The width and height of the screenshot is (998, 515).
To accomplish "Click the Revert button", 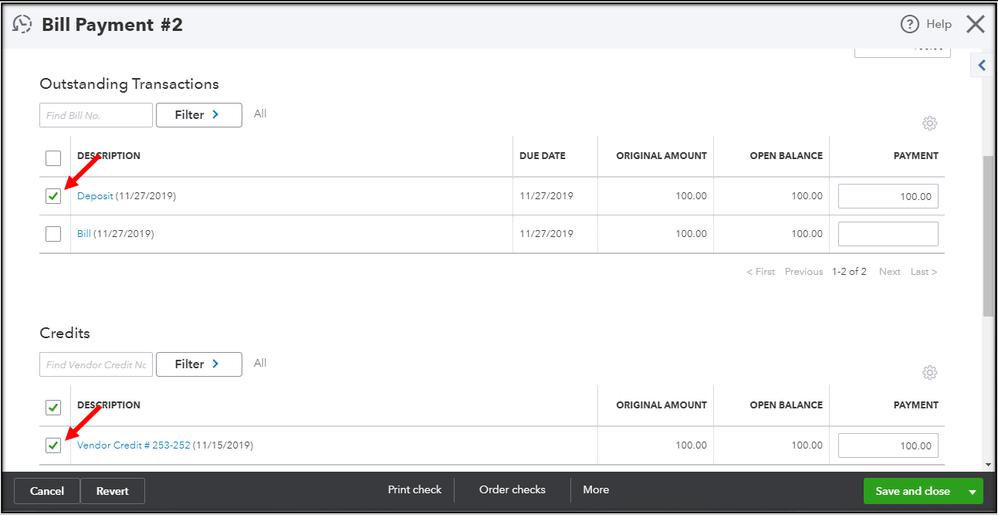I will point(113,491).
